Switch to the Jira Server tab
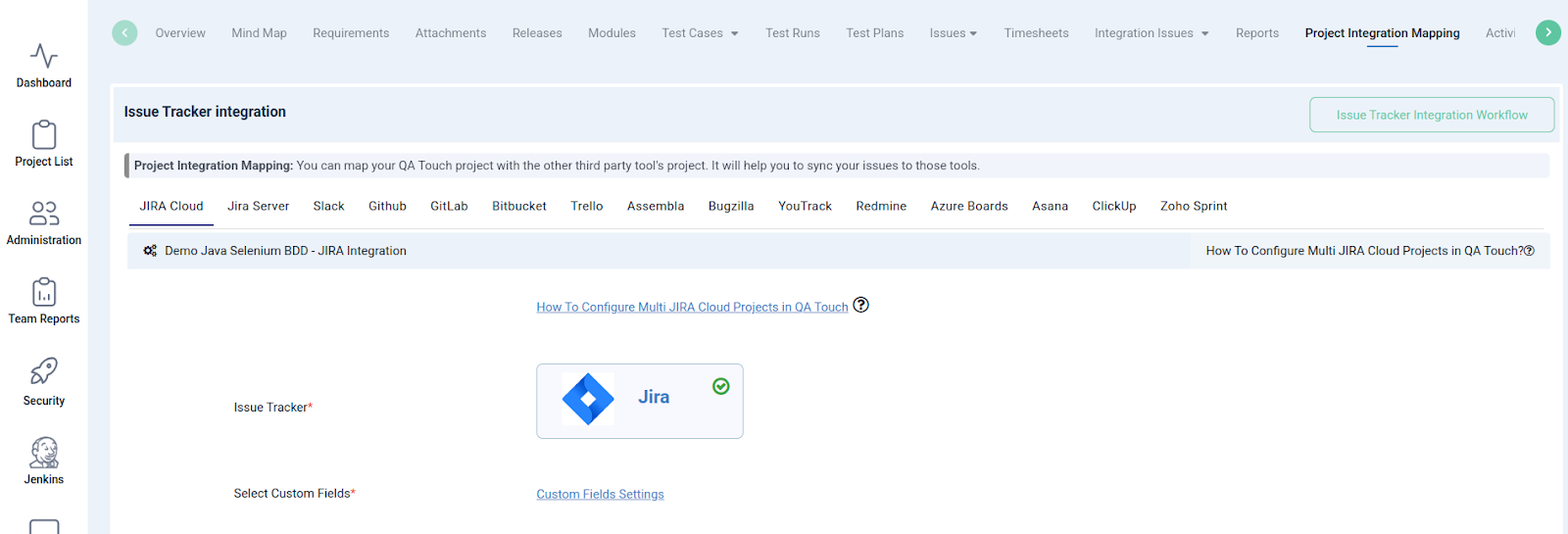The height and width of the screenshot is (534, 1568). pyautogui.click(x=258, y=206)
